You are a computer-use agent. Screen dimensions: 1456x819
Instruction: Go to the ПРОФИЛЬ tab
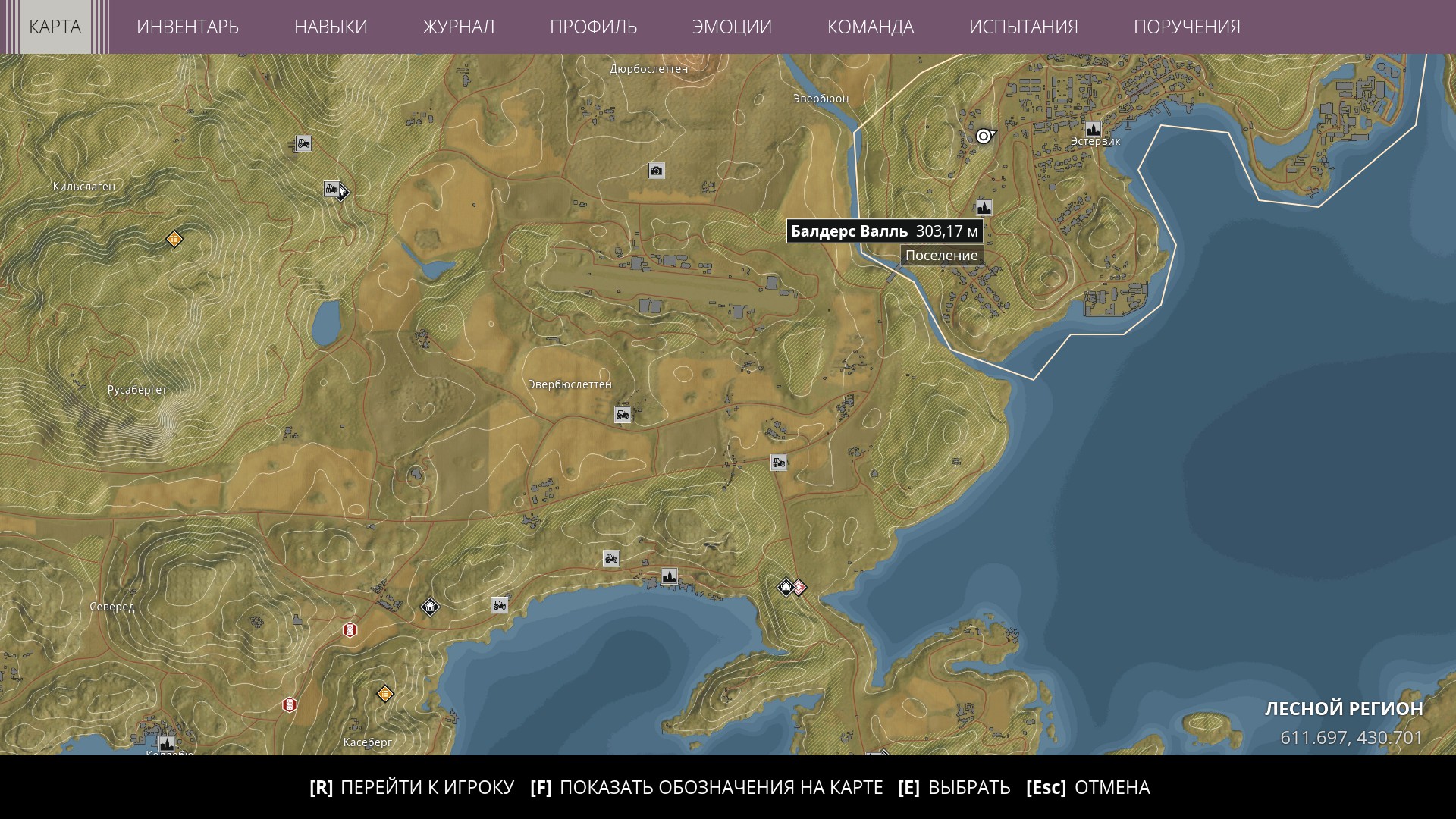593,27
